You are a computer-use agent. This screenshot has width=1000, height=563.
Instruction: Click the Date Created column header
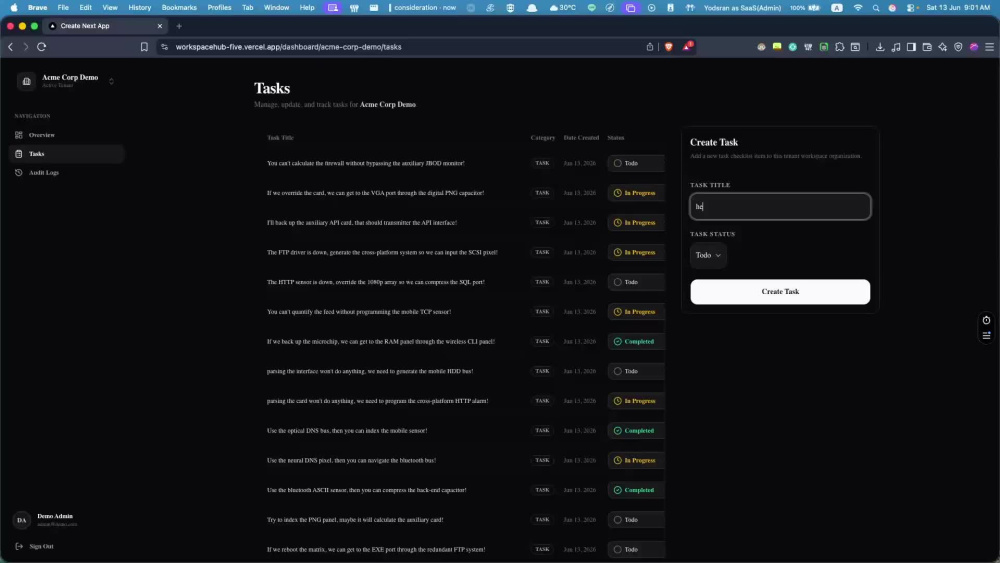coord(581,138)
